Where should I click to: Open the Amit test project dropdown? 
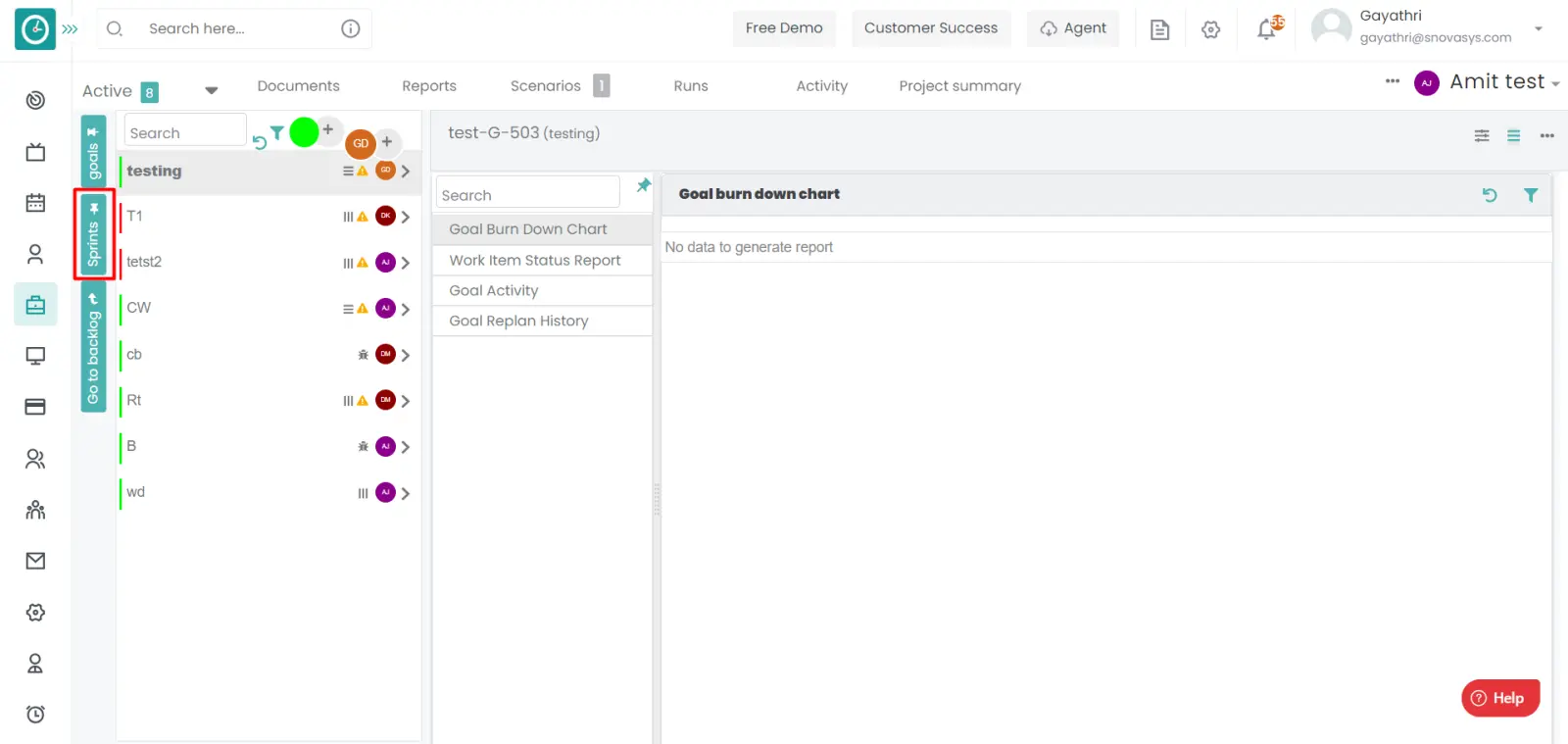[x=1504, y=82]
